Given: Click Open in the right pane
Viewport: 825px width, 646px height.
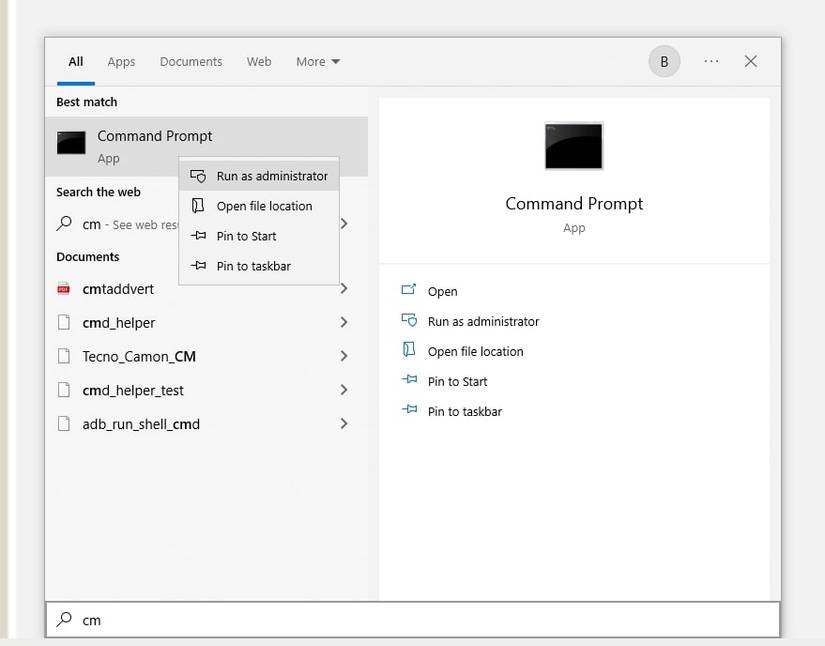Looking at the screenshot, I should click(x=442, y=291).
